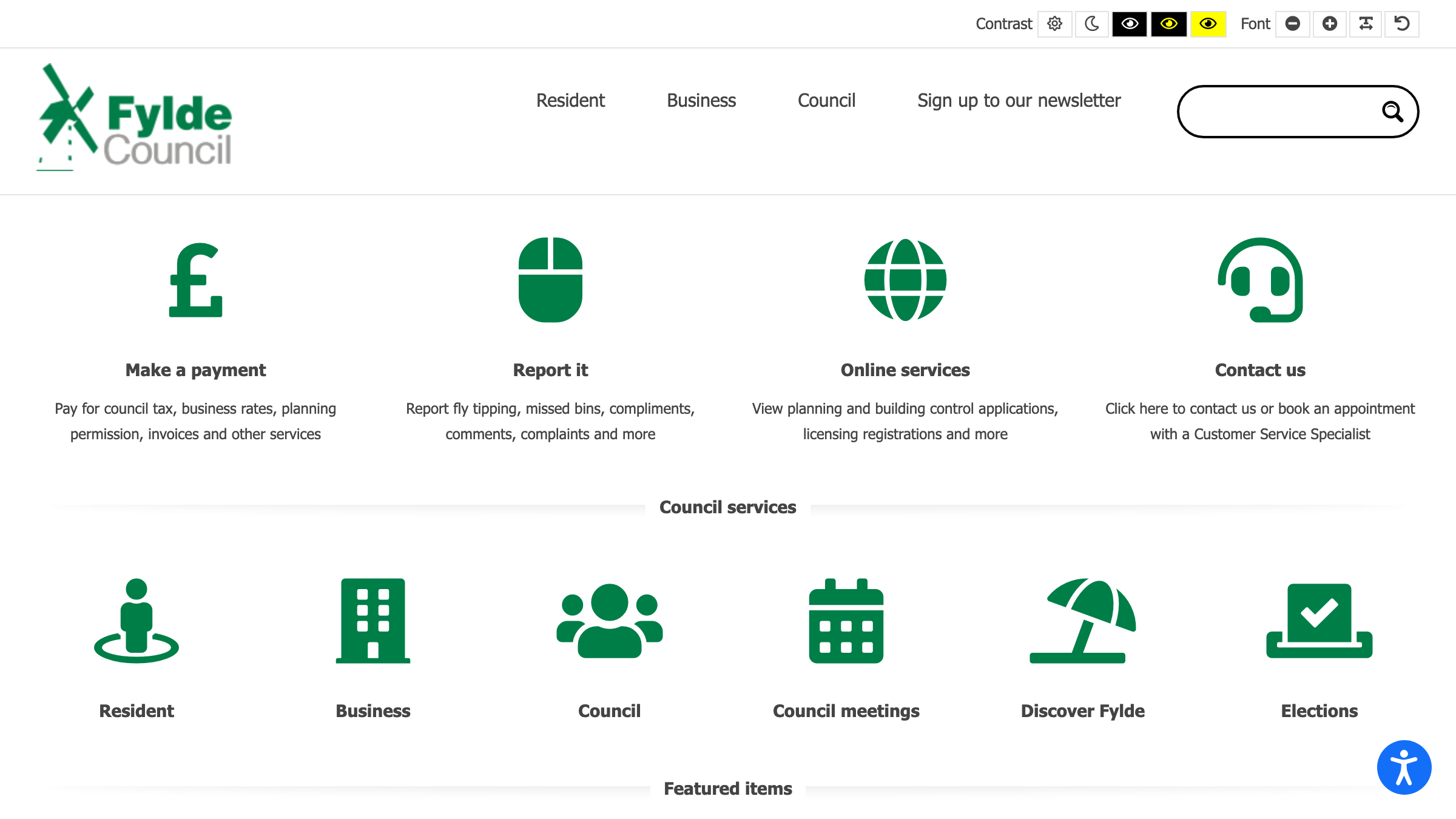Enable night mode contrast with moon icon
This screenshot has width=1456, height=819.
tap(1092, 24)
